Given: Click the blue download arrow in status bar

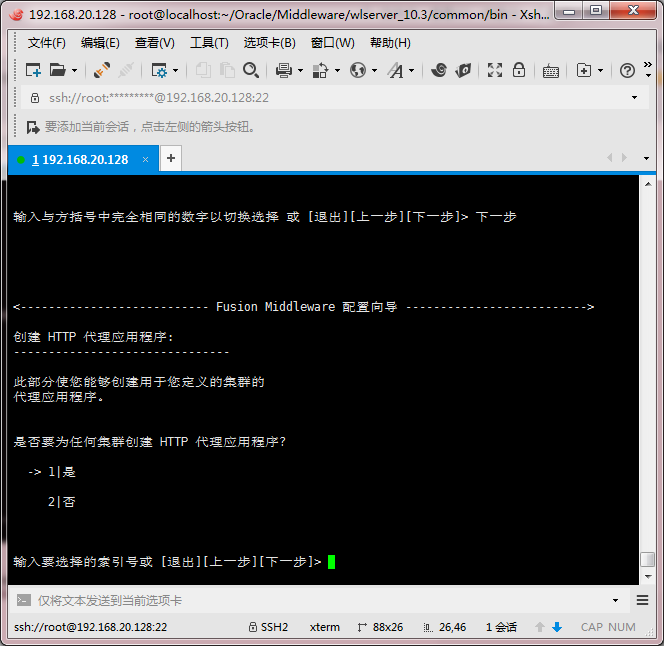Looking at the screenshot, I should tap(557, 627).
